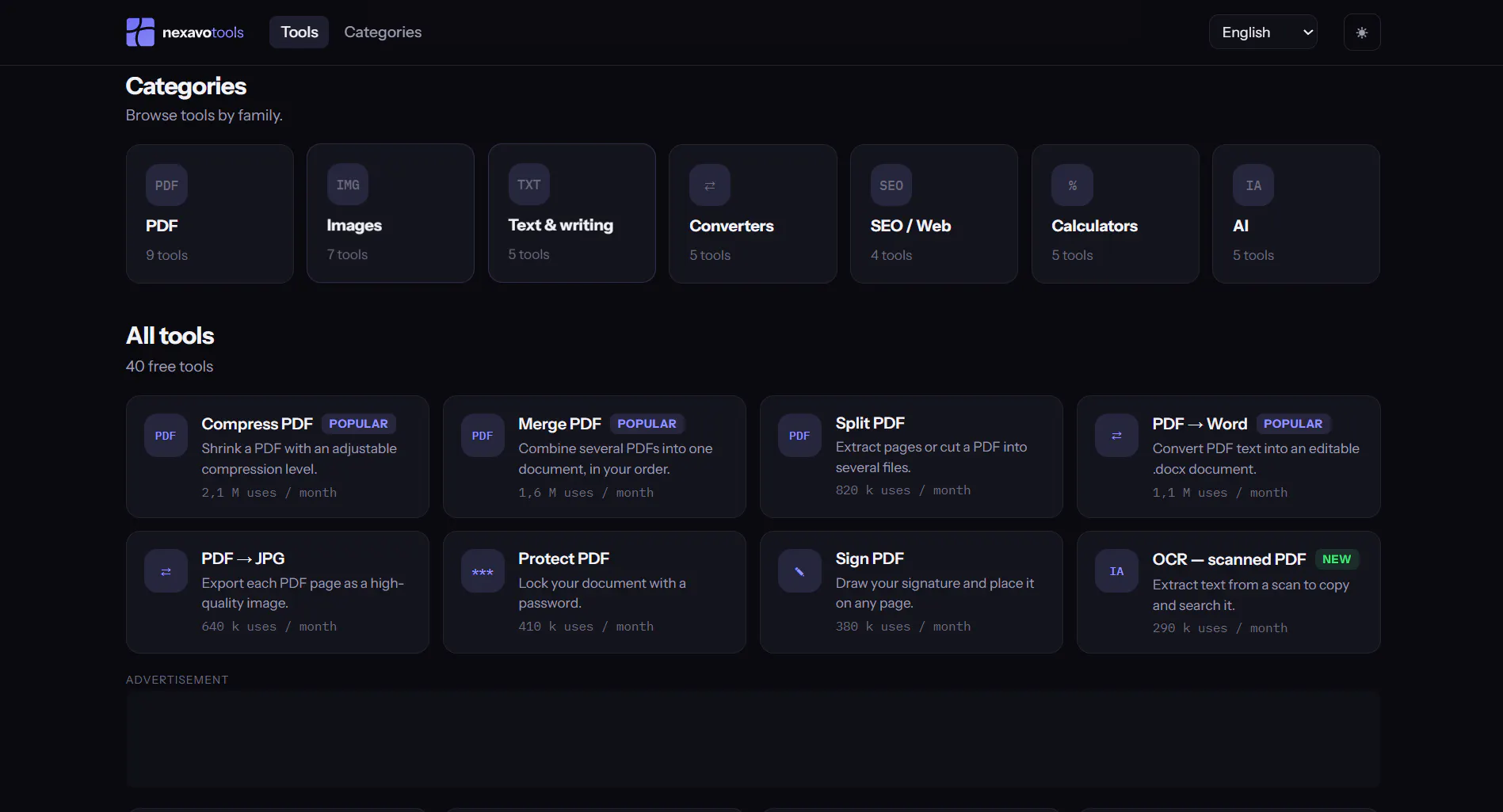Image resolution: width=1503 pixels, height=812 pixels.
Task: Open the SEO / Web category
Action: click(910, 226)
